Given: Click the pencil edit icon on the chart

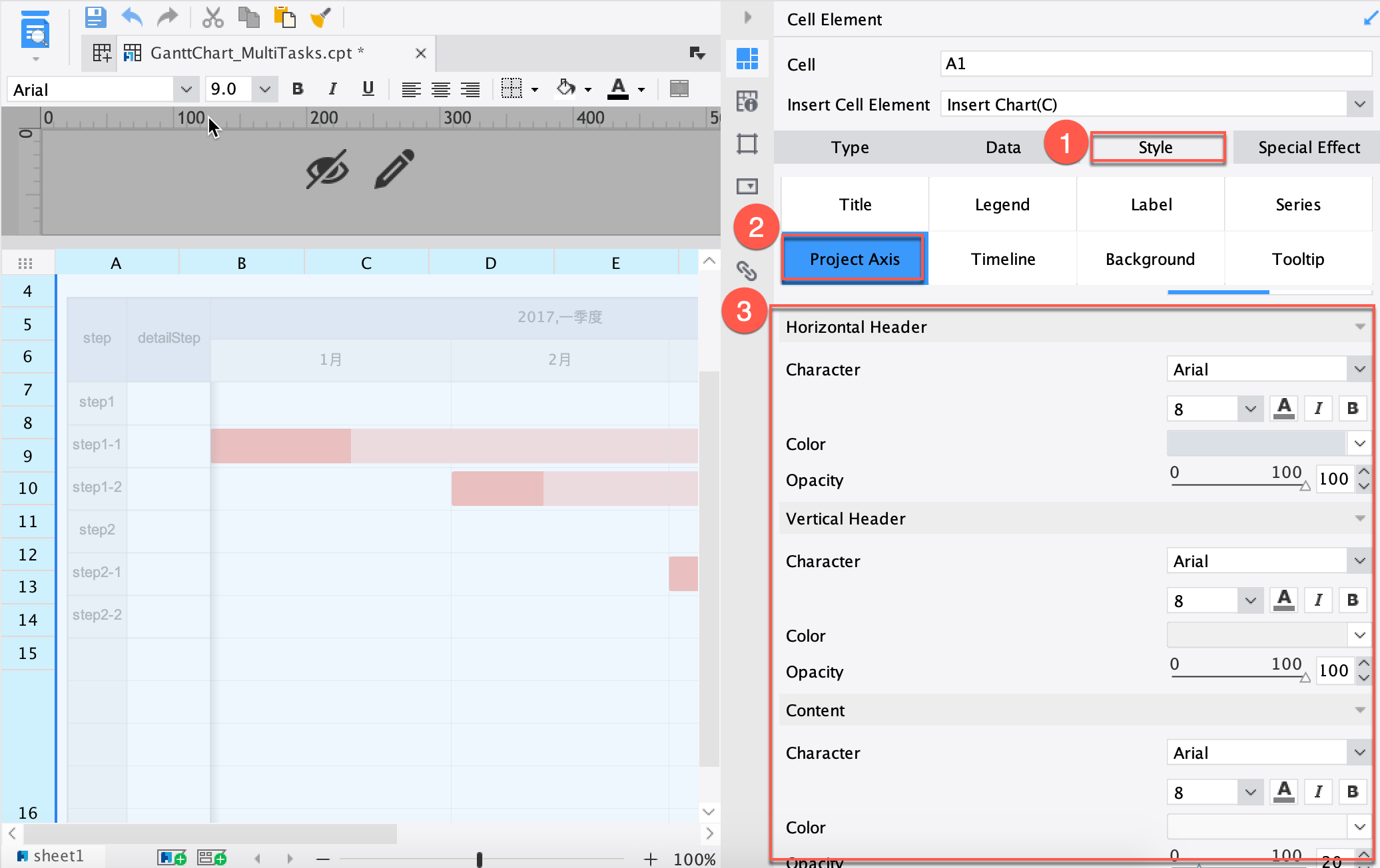Looking at the screenshot, I should coord(394,170).
